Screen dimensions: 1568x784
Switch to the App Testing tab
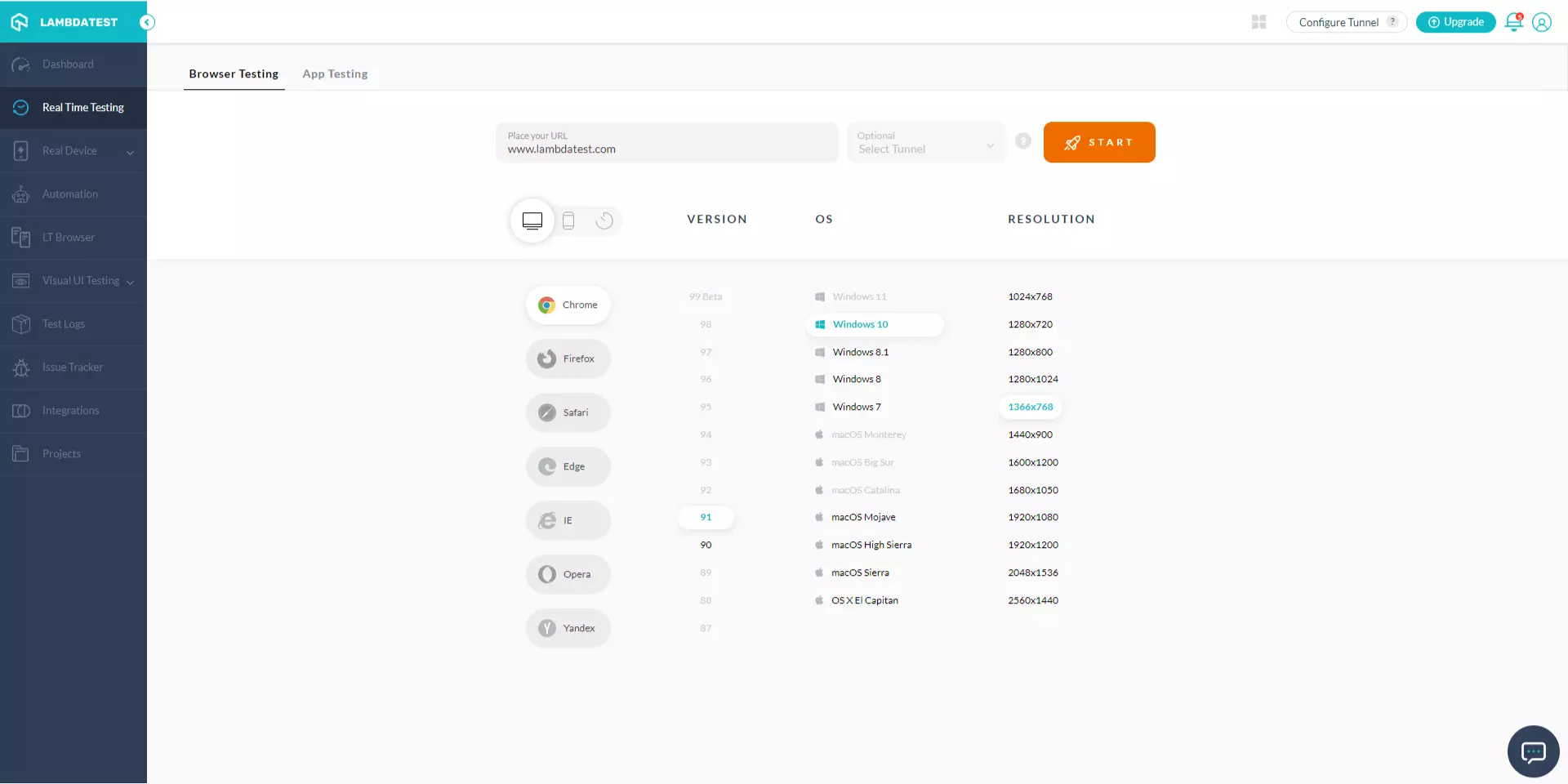[335, 73]
